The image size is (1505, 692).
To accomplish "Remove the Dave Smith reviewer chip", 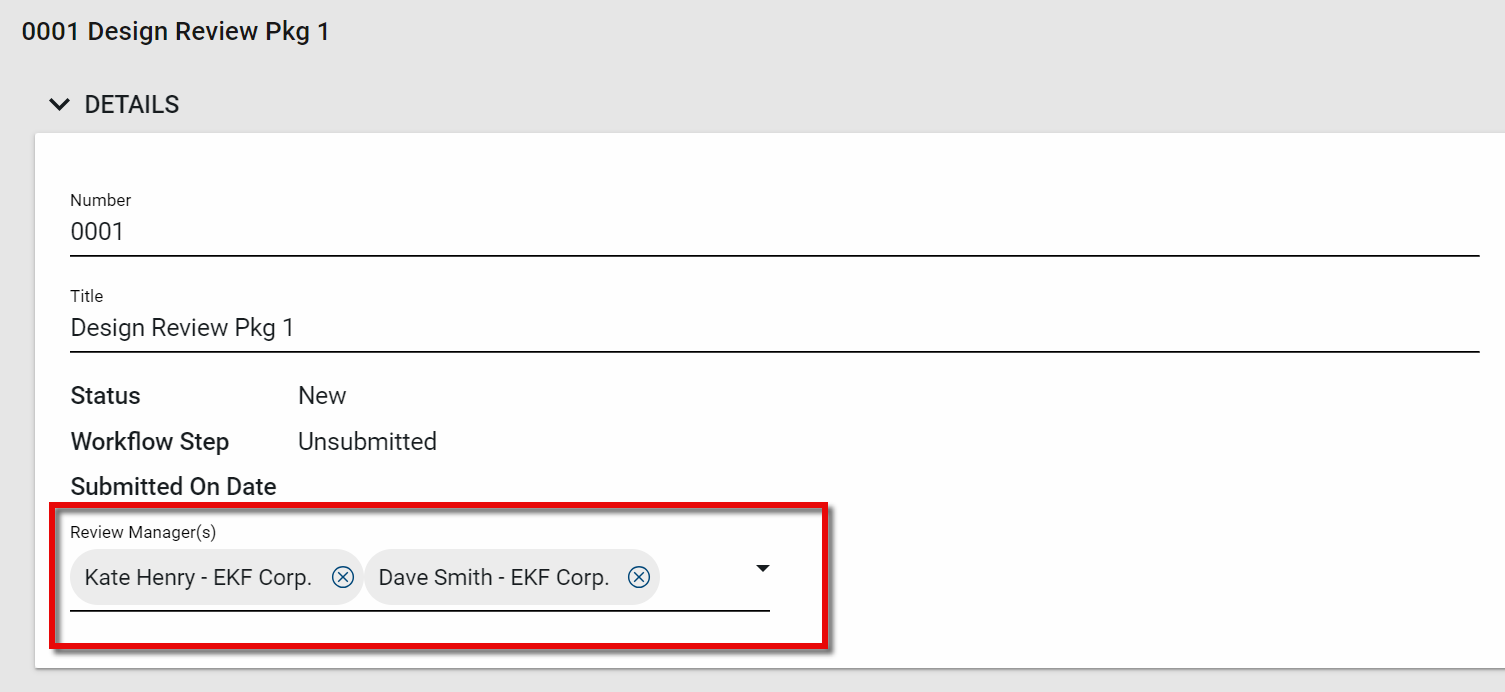I will pos(639,577).
